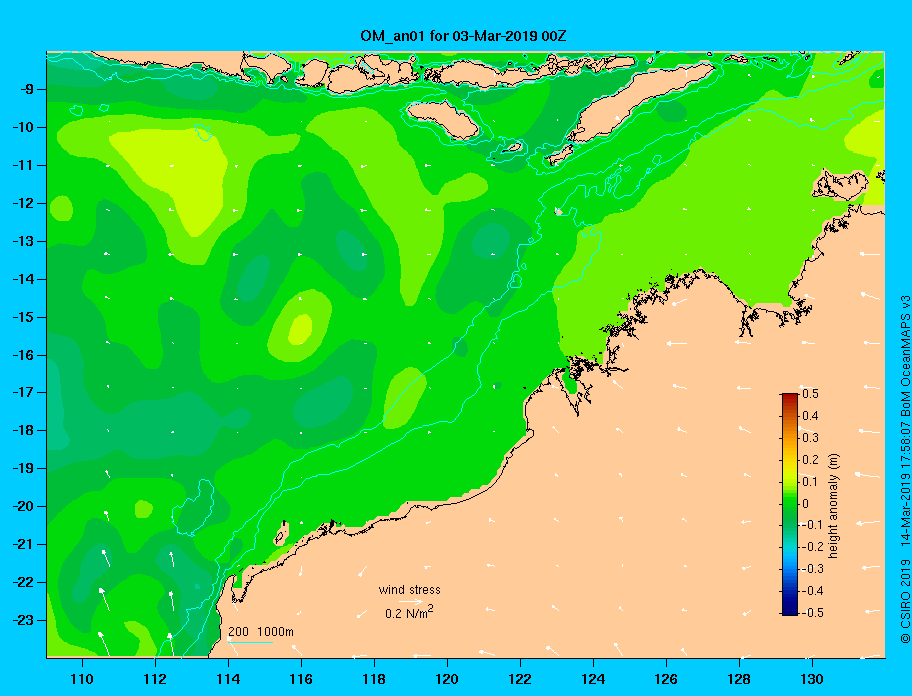Click the 126 longitude axis label
Screen dimensions: 912x696
click(666, 679)
